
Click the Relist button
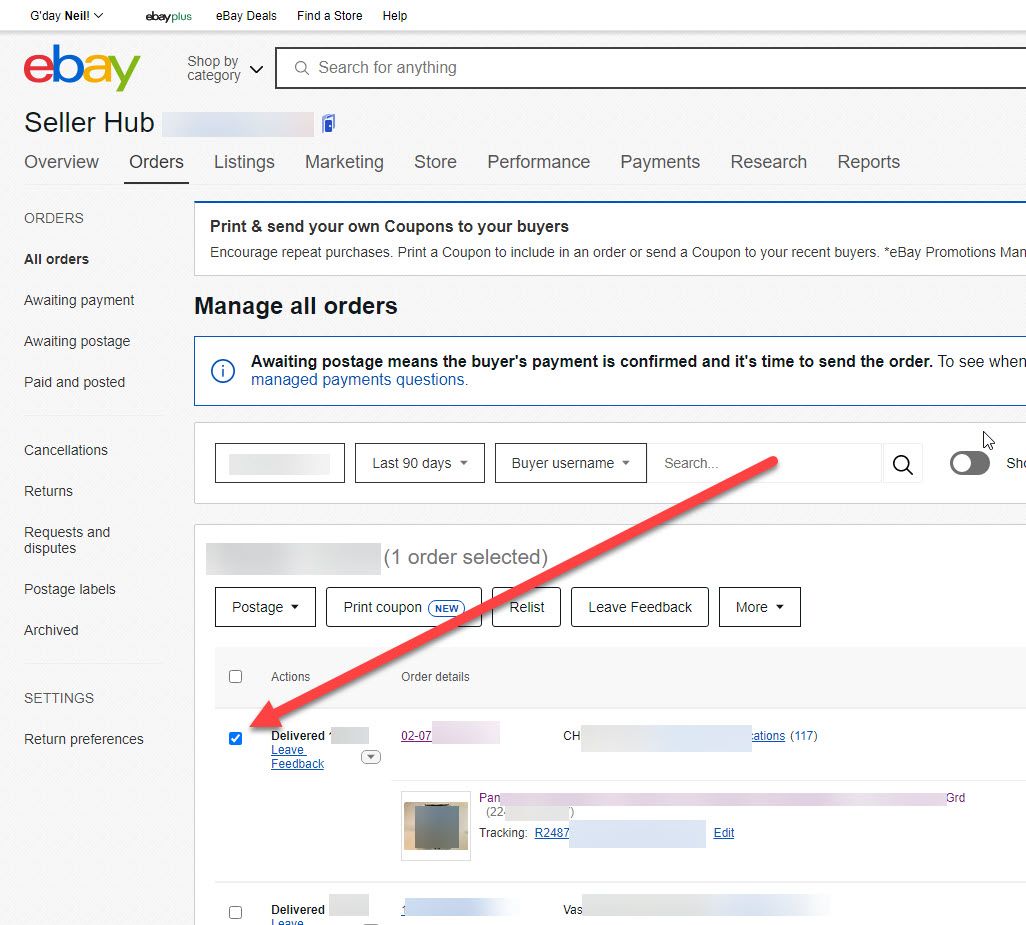click(526, 607)
